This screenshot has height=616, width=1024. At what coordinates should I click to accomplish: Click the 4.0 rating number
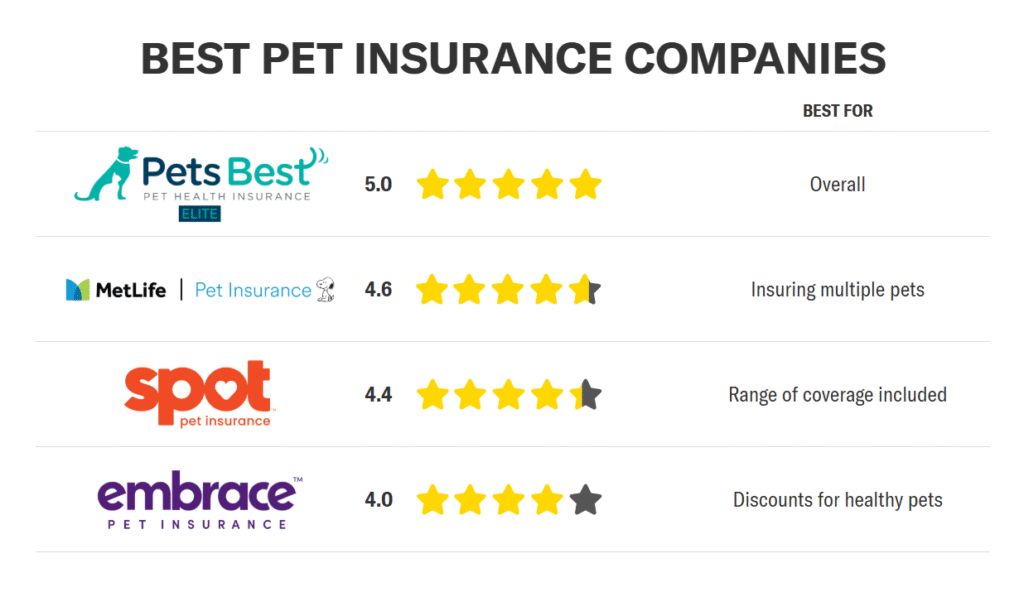coord(378,500)
